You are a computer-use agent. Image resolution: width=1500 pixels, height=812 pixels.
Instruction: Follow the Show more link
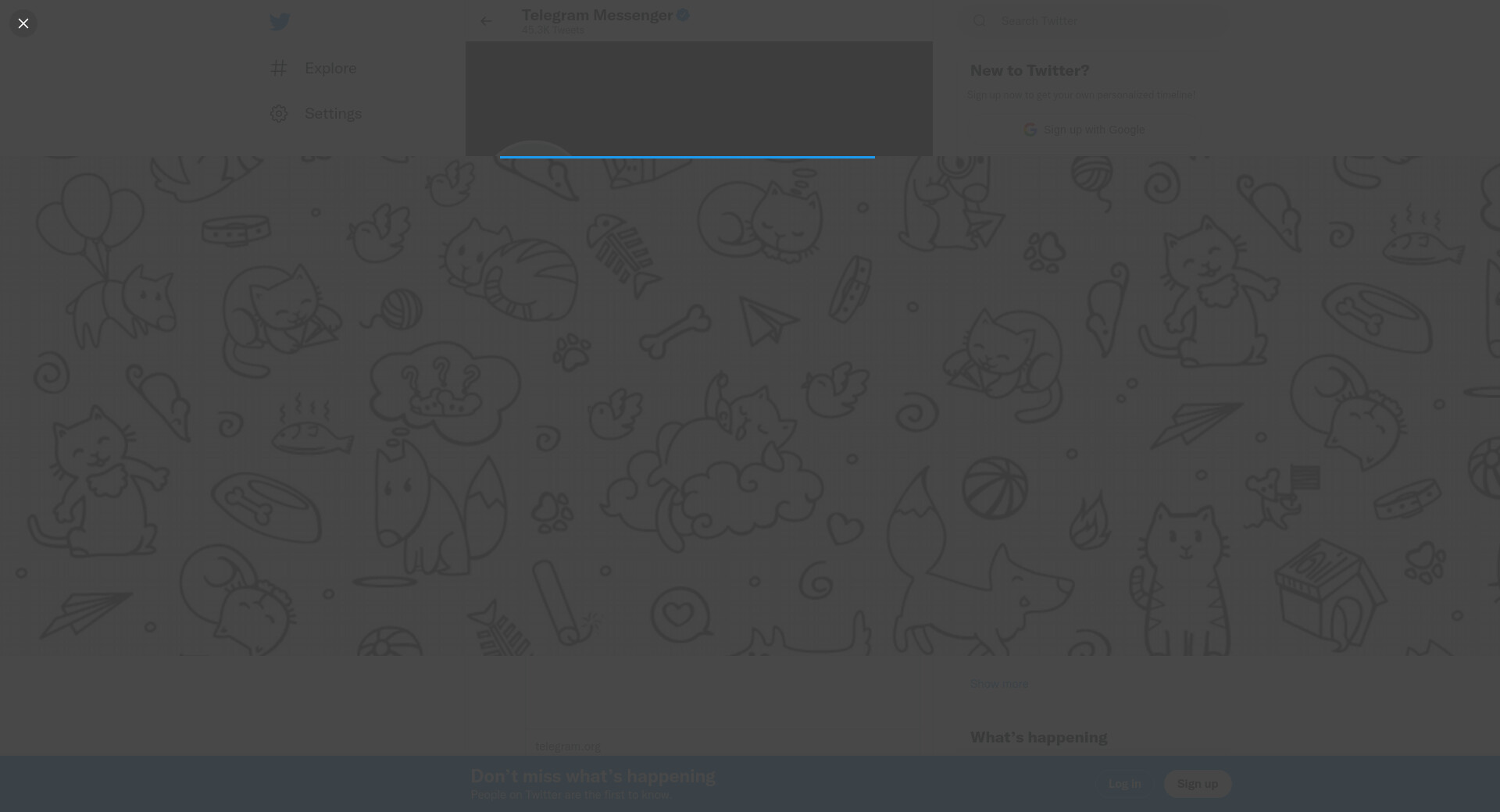[x=999, y=684]
